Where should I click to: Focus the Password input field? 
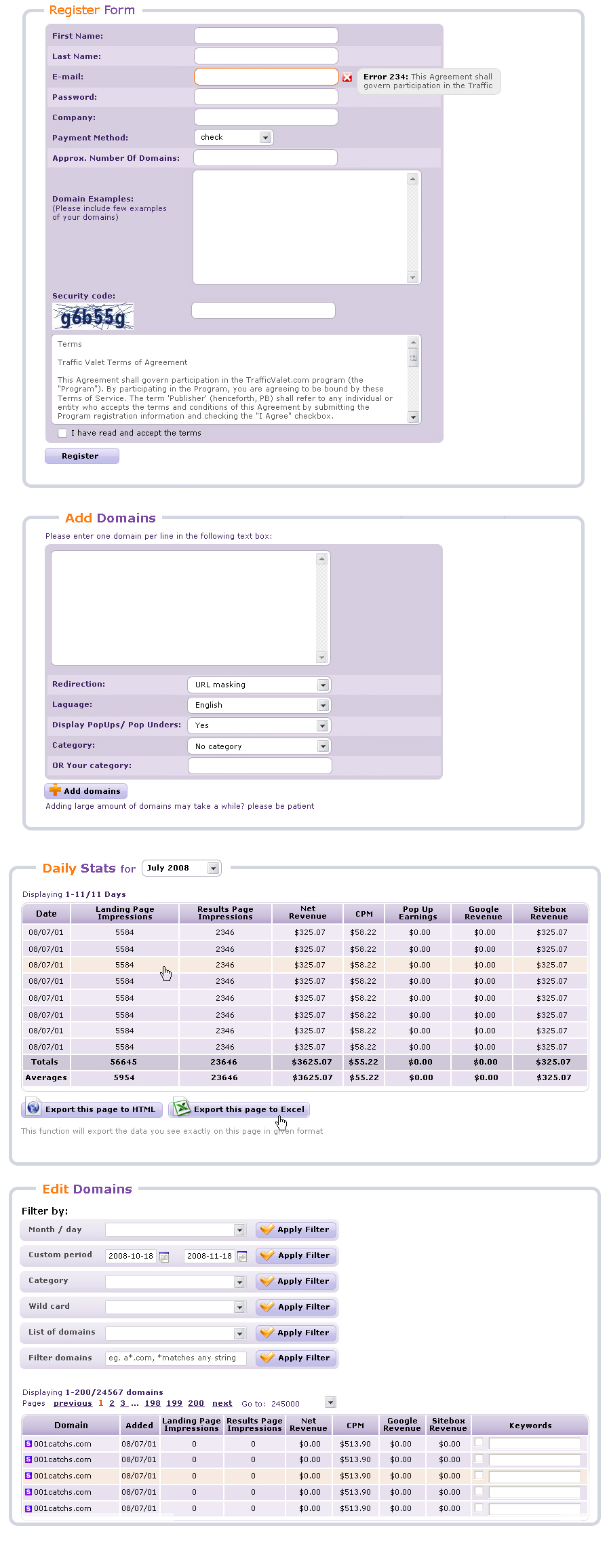click(x=266, y=97)
